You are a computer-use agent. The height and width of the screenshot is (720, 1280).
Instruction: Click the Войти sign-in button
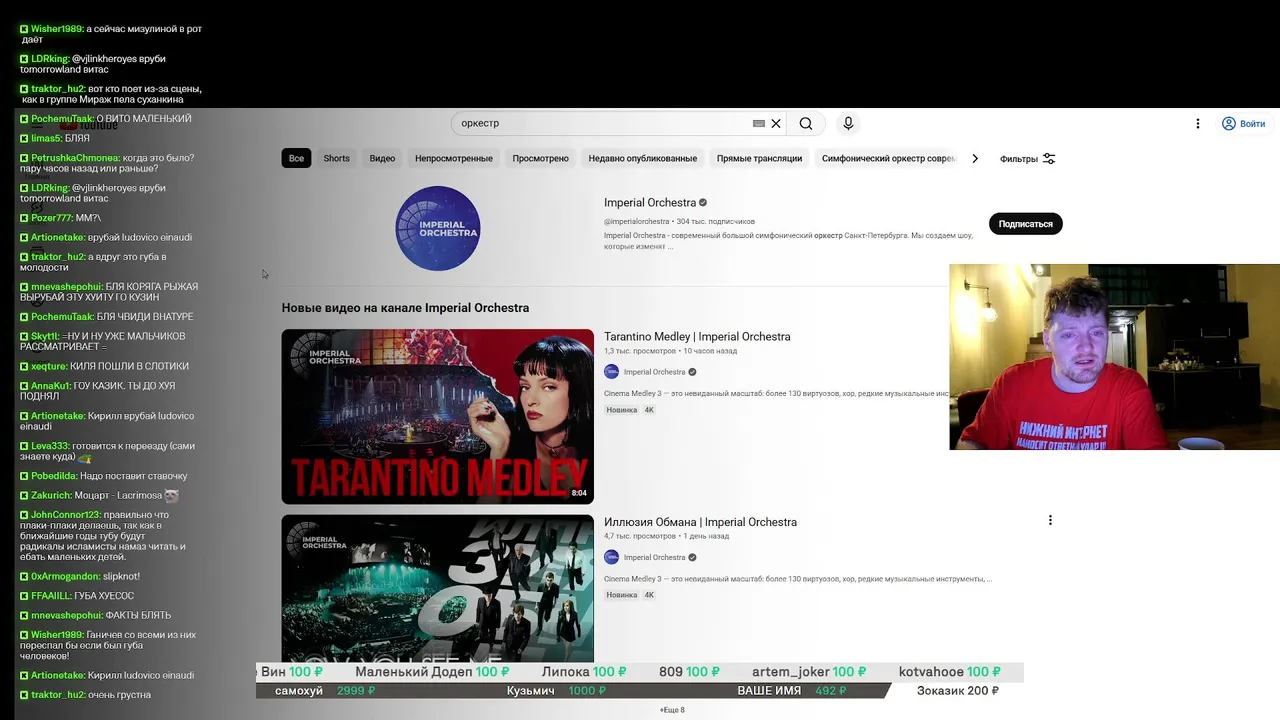click(1243, 124)
